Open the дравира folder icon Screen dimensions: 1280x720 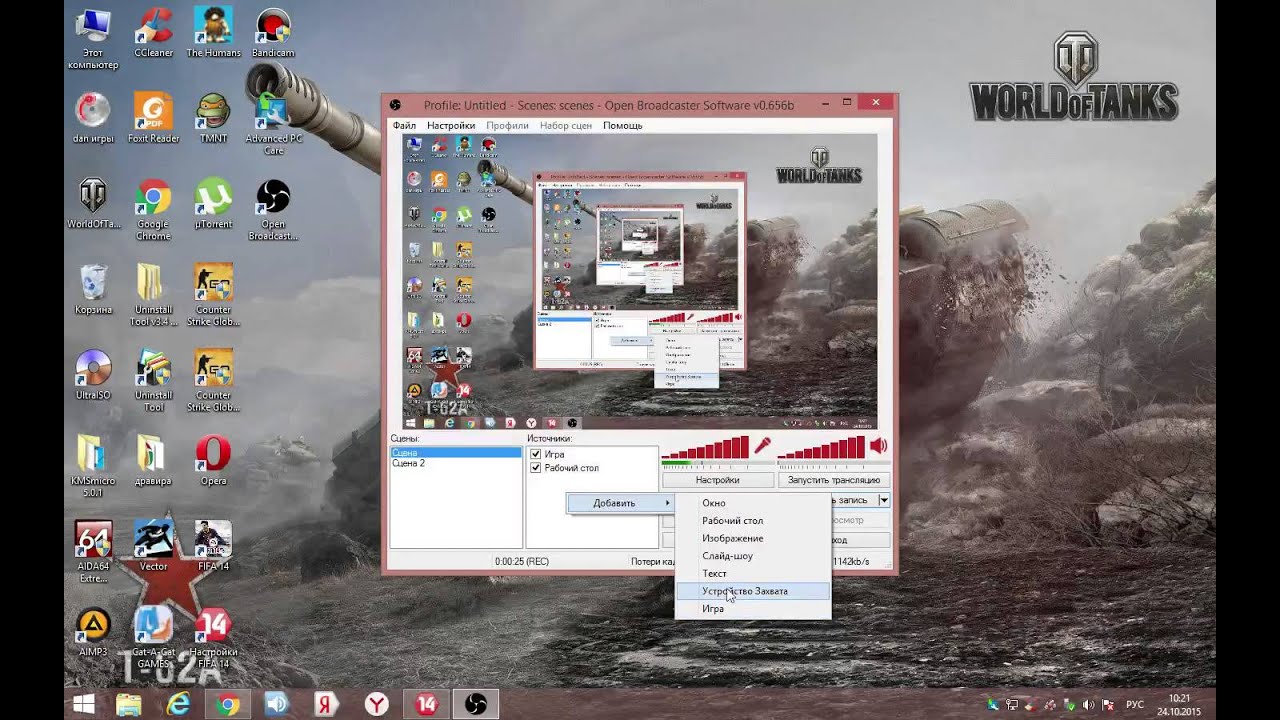click(153, 460)
